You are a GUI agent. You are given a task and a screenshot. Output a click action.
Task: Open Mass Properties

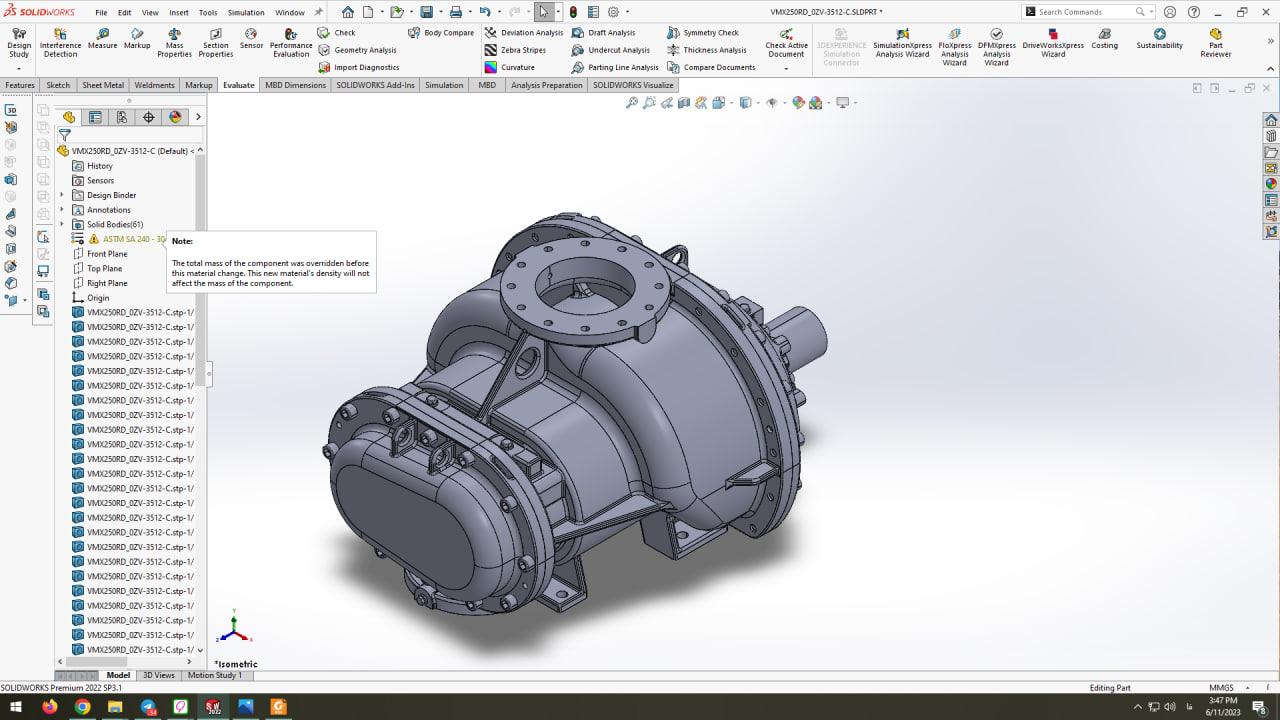point(174,43)
